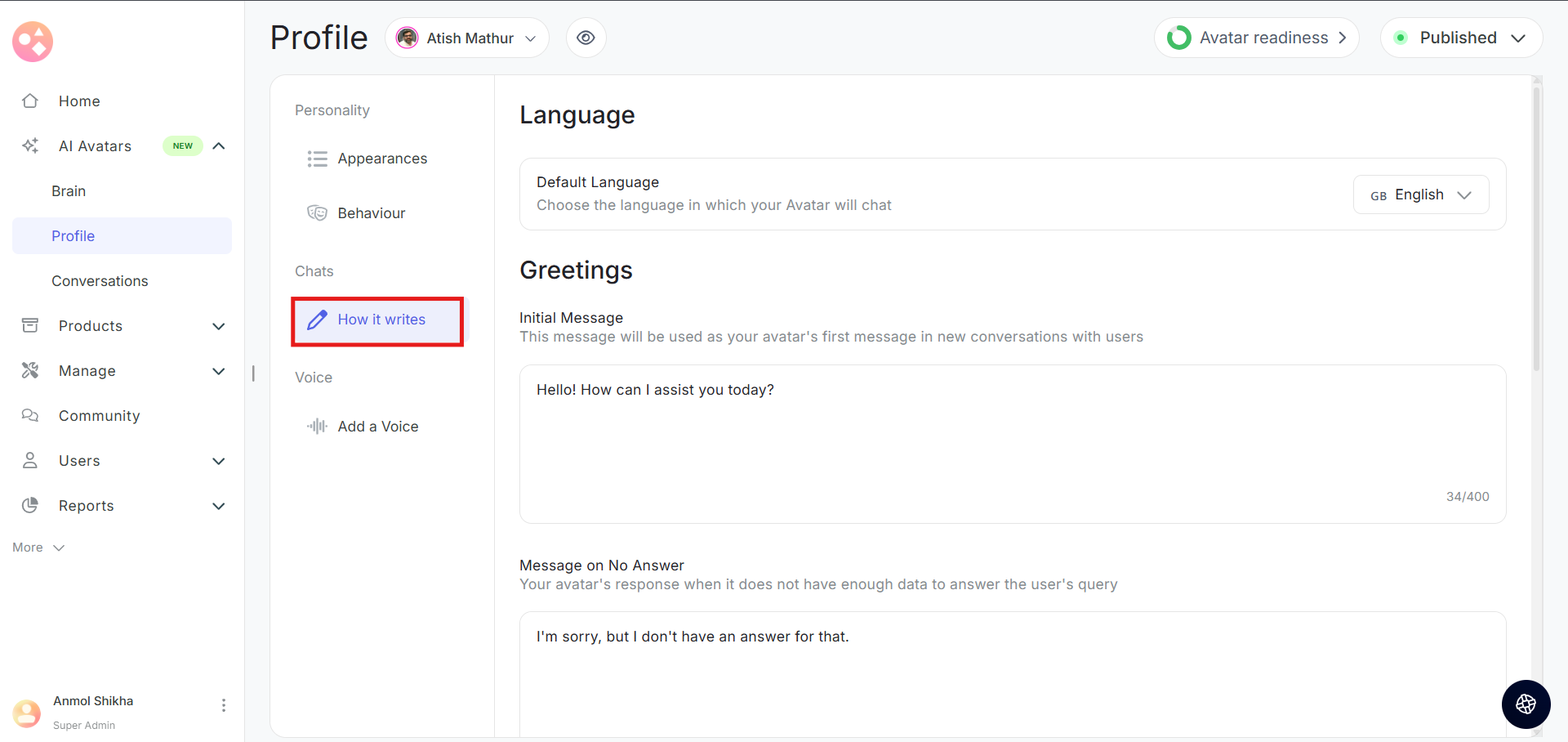Open the Atish Mathur avatar selector
The height and width of the screenshot is (742, 1568).
tap(466, 38)
